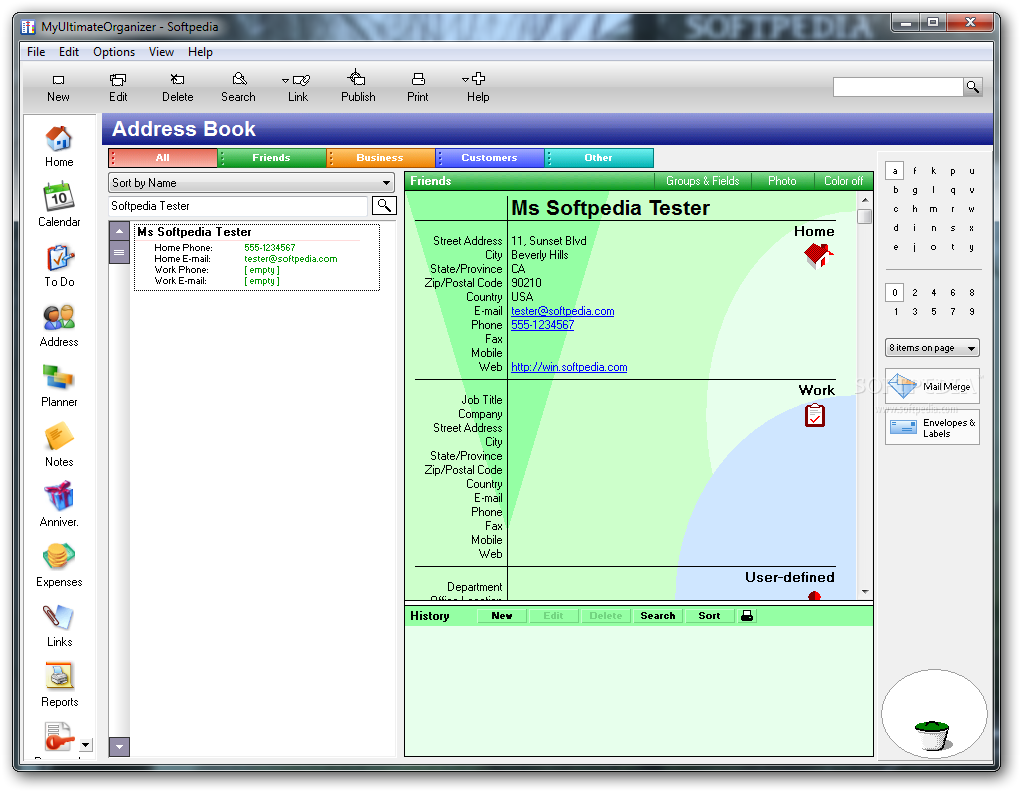
Task: Click the red Home house icon
Action: (x=818, y=255)
